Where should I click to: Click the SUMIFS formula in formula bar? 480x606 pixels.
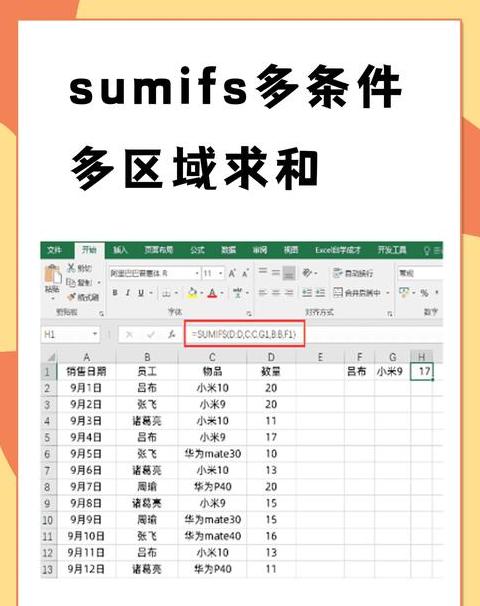pos(244,334)
